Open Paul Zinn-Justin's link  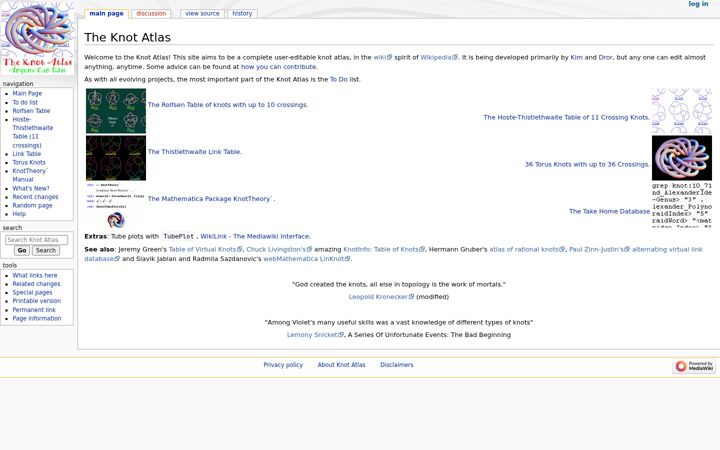599,249
